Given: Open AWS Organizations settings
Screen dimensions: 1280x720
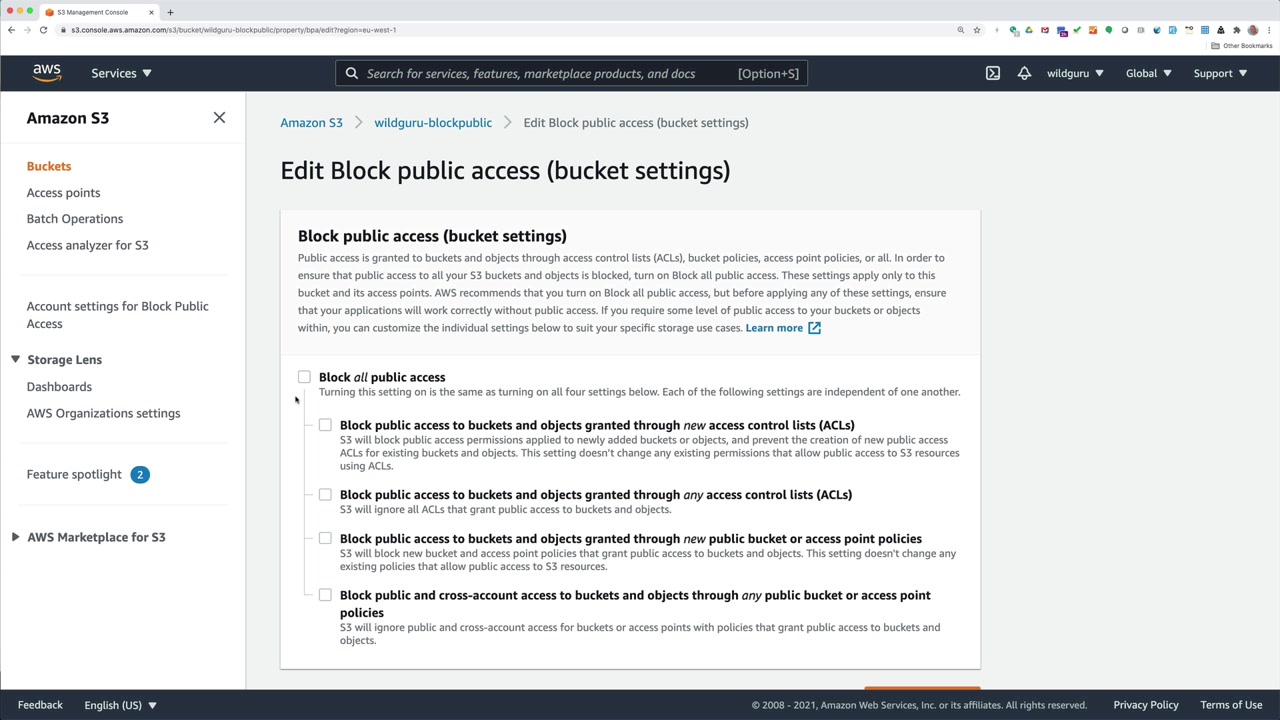Looking at the screenshot, I should (103, 413).
